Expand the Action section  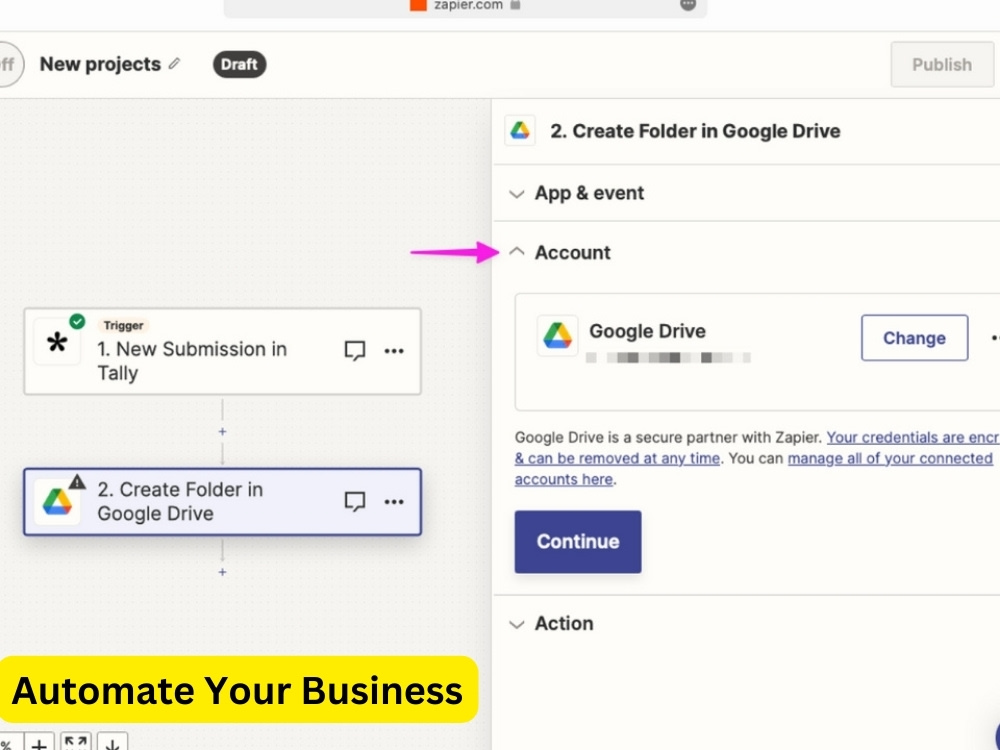click(x=552, y=624)
